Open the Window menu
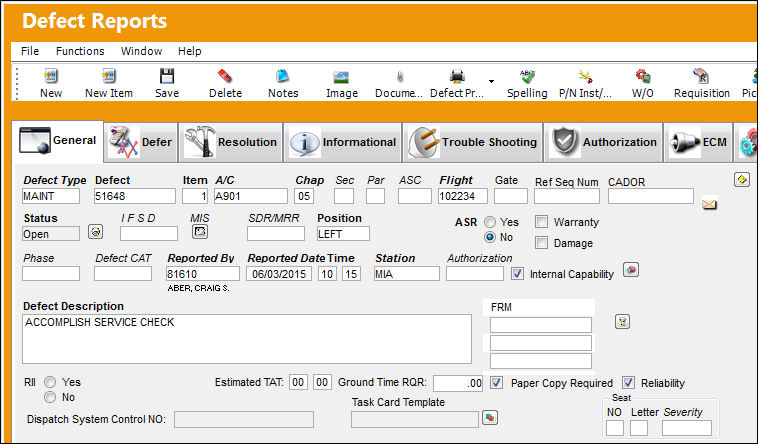Image resolution: width=758 pixels, height=444 pixels. [141, 51]
